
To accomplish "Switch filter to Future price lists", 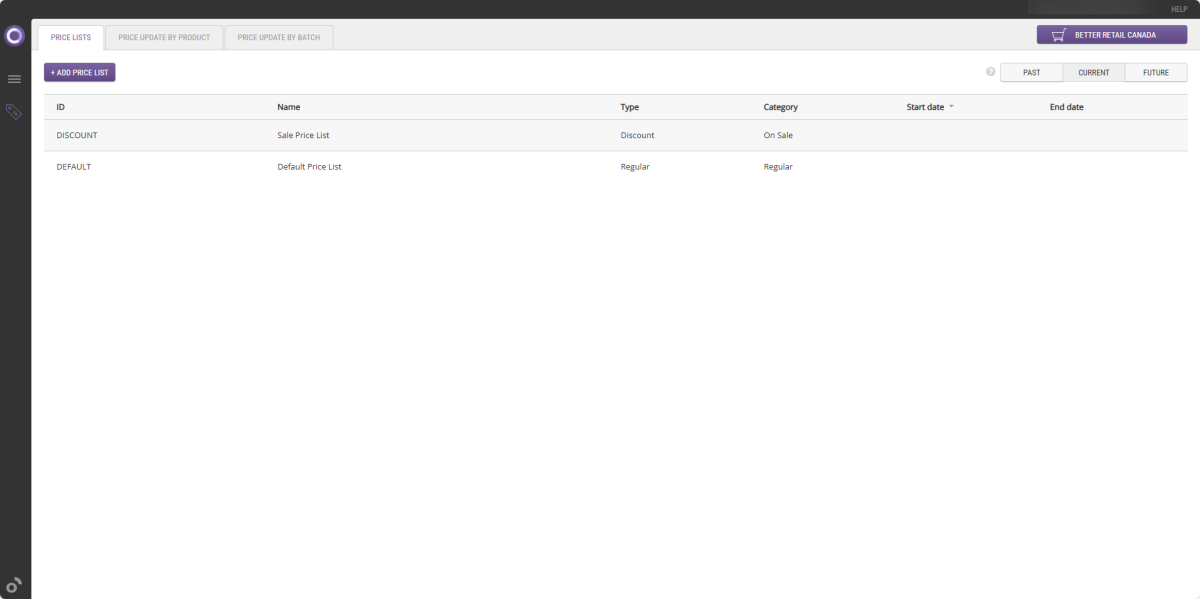I will pos(1155,73).
